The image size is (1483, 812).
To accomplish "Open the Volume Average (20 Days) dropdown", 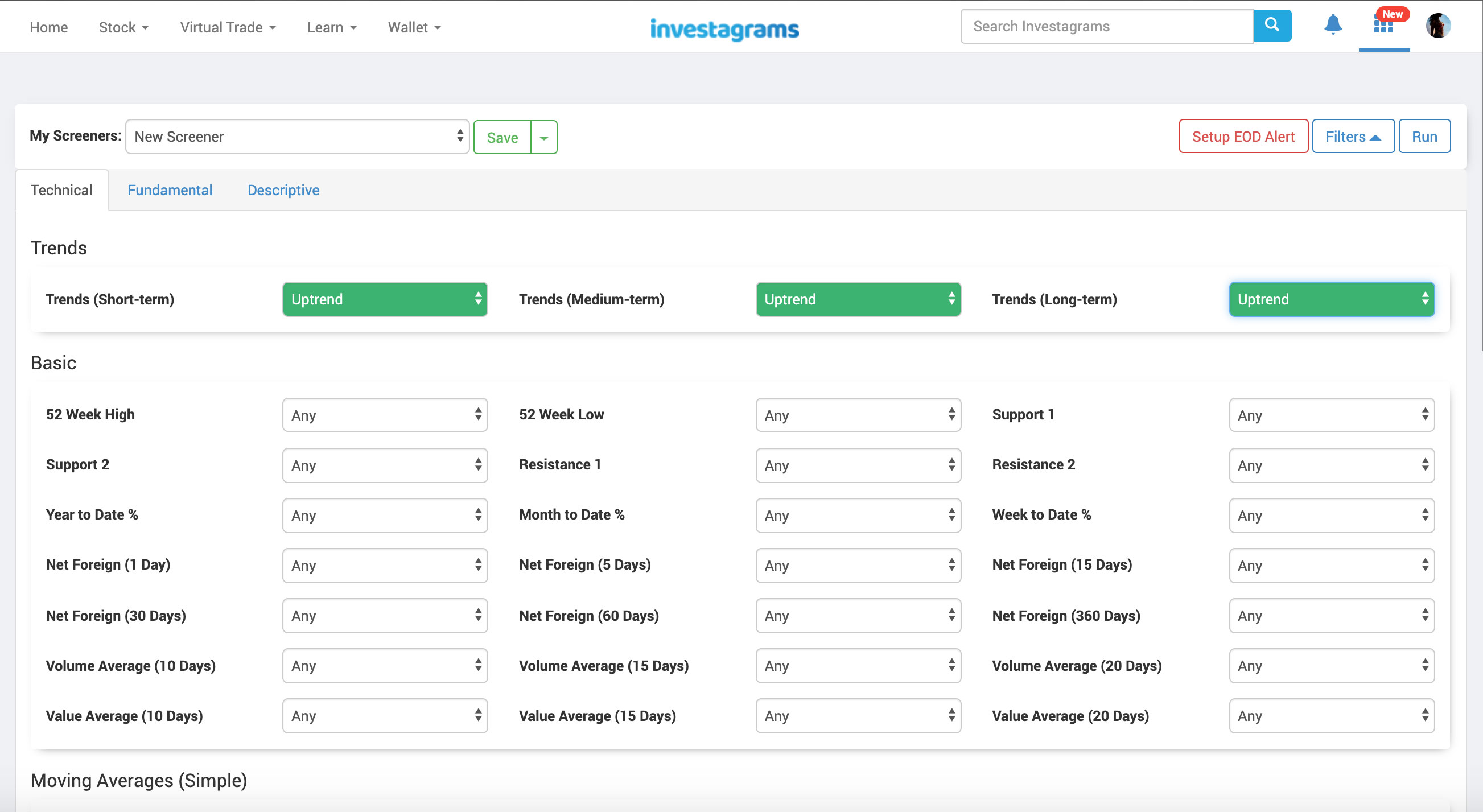I will coord(1332,666).
